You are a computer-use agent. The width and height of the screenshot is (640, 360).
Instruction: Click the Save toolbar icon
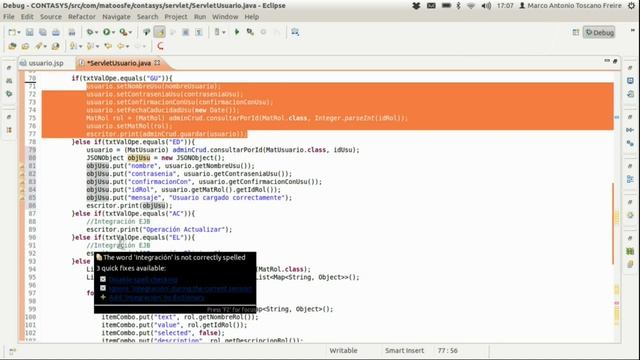(29, 32)
